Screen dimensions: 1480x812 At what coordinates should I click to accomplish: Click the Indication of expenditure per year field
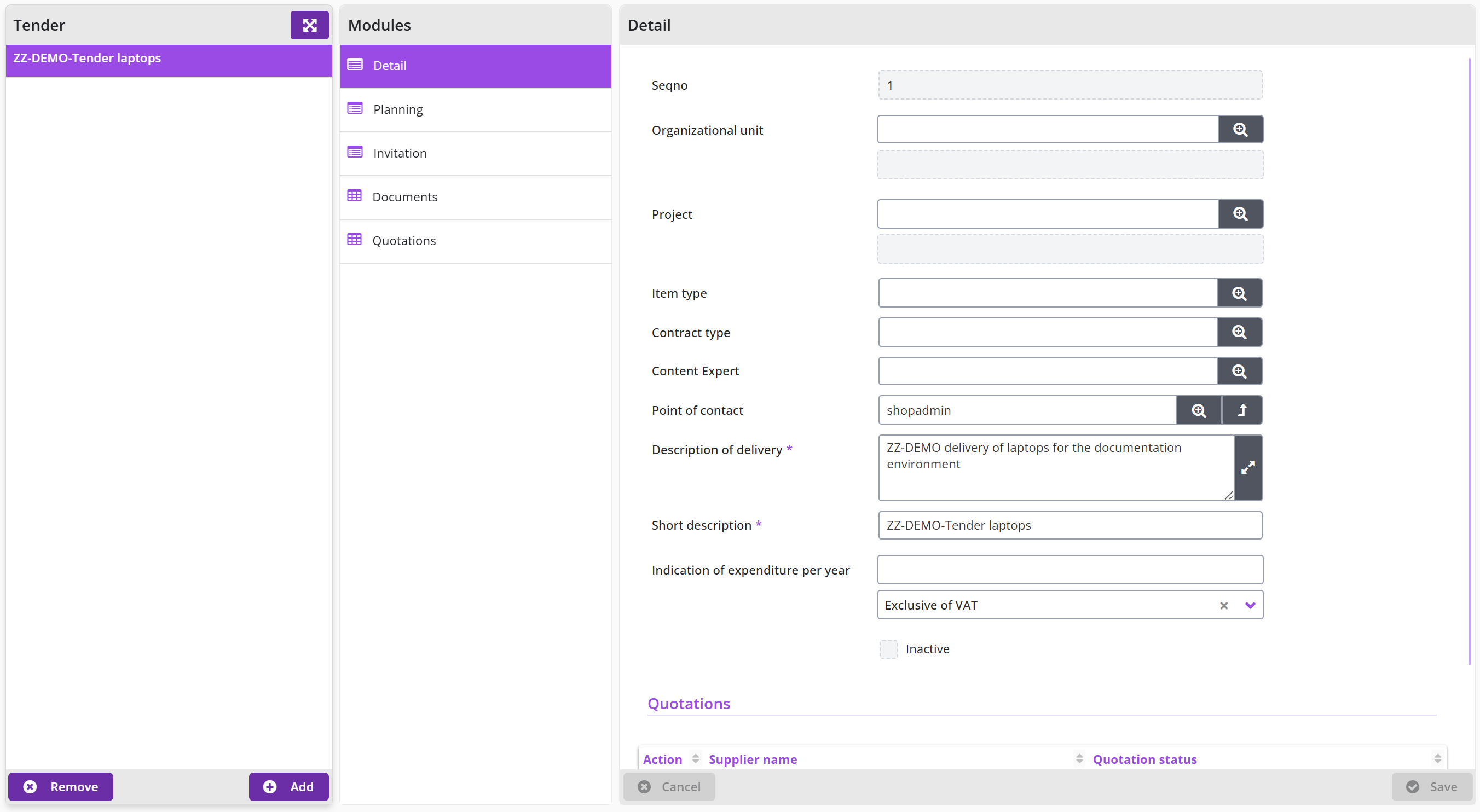click(1070, 570)
